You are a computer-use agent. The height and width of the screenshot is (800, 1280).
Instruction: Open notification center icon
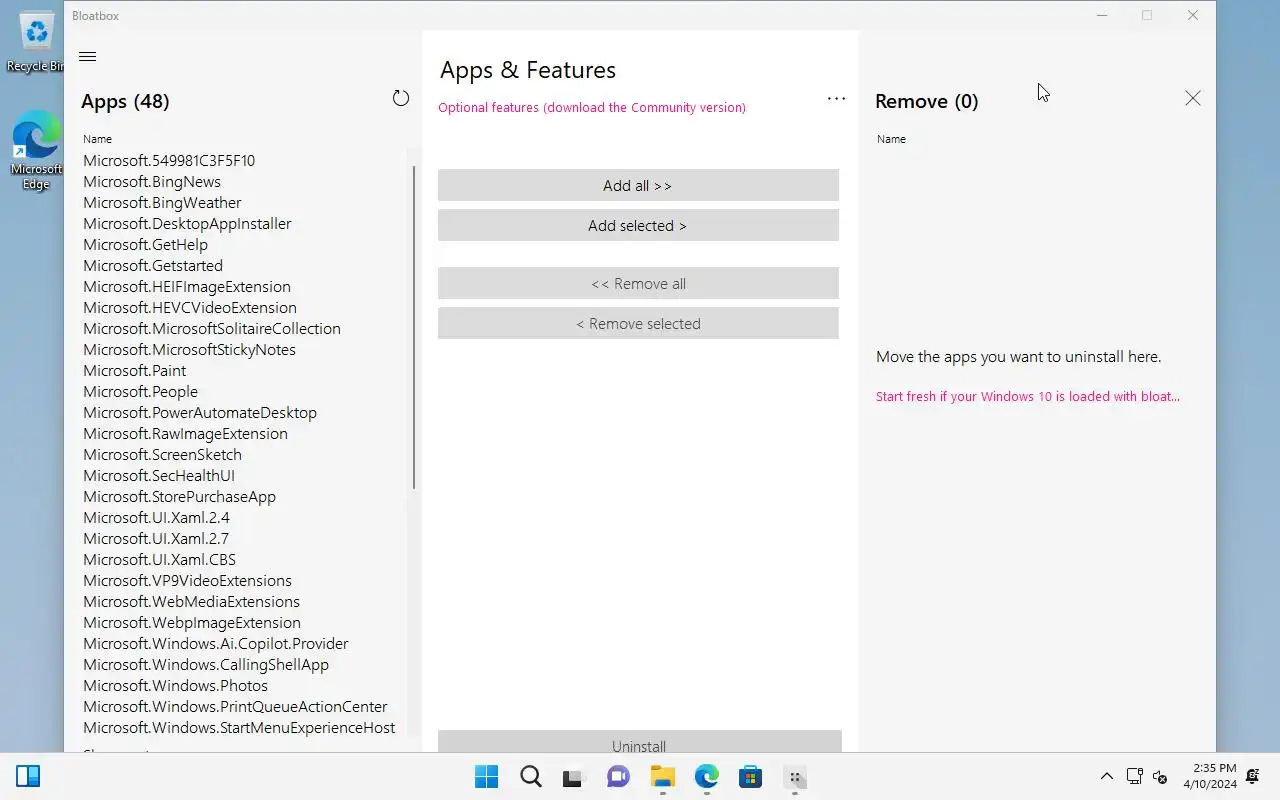click(1253, 776)
